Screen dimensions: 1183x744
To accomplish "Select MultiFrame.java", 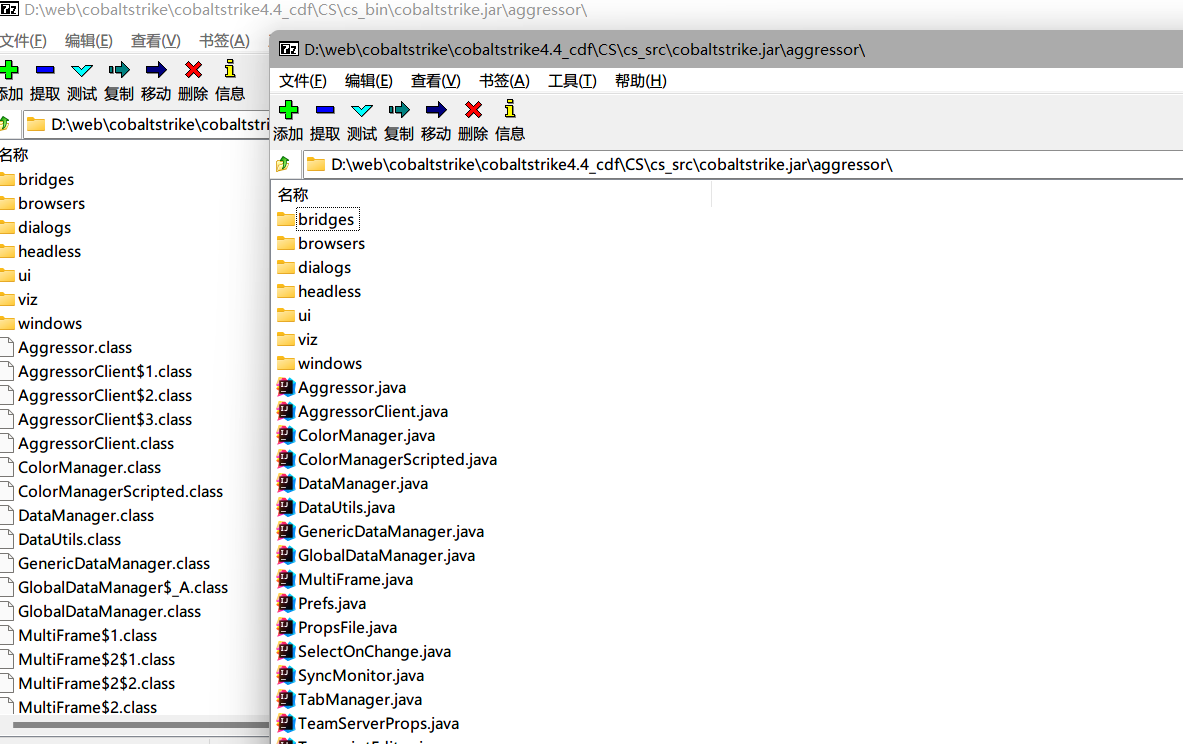I will pos(346,580).
